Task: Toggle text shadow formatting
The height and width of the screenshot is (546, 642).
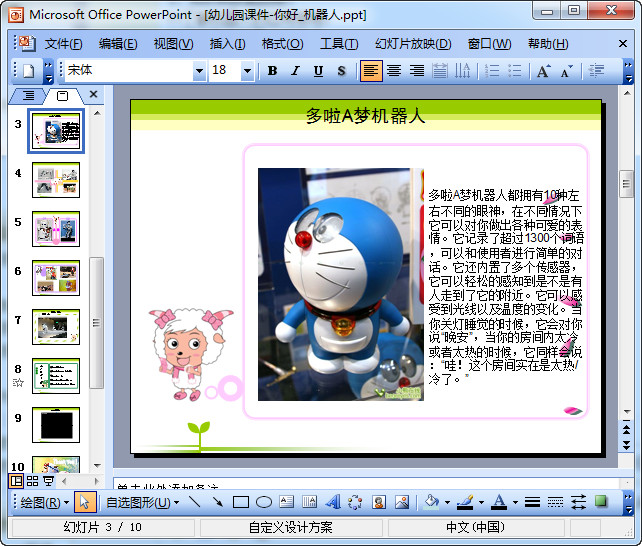Action: pyautogui.click(x=341, y=71)
